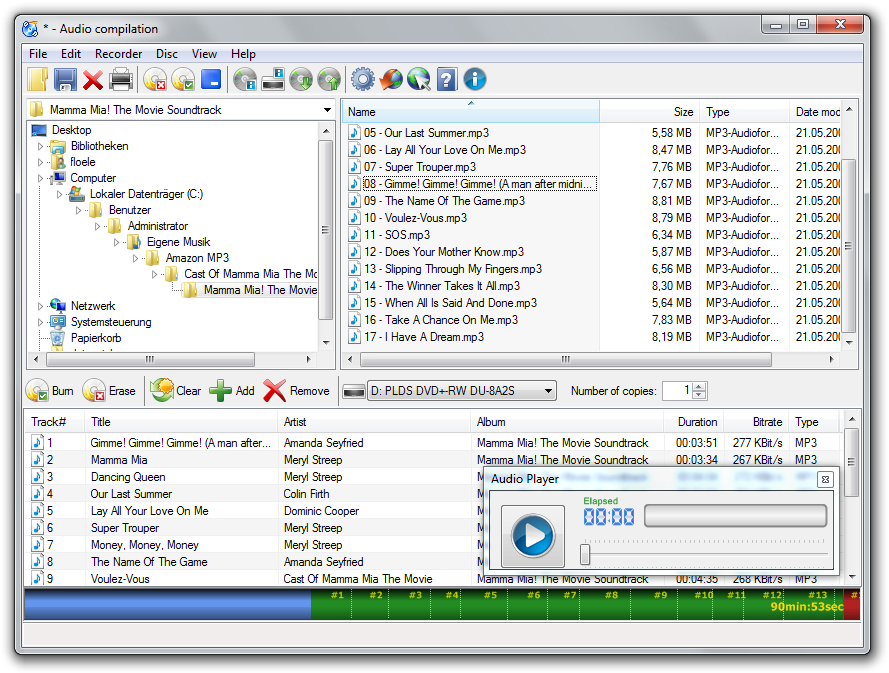This screenshot has height=673, width=889.
Task: Click the Add button to add tracks
Action: coord(233,391)
